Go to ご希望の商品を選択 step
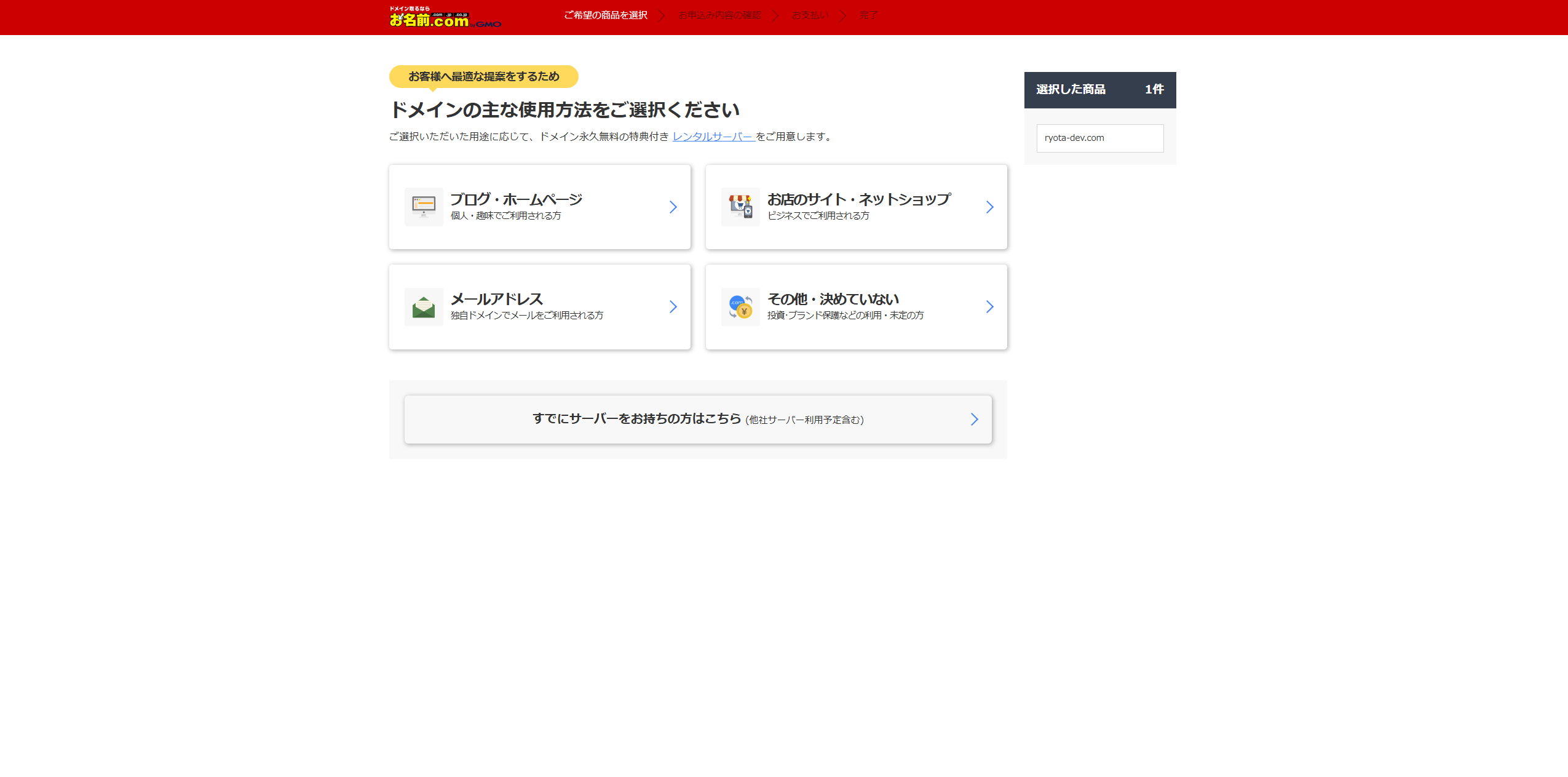Screen dimensions: 1568x777 pyautogui.click(x=606, y=15)
